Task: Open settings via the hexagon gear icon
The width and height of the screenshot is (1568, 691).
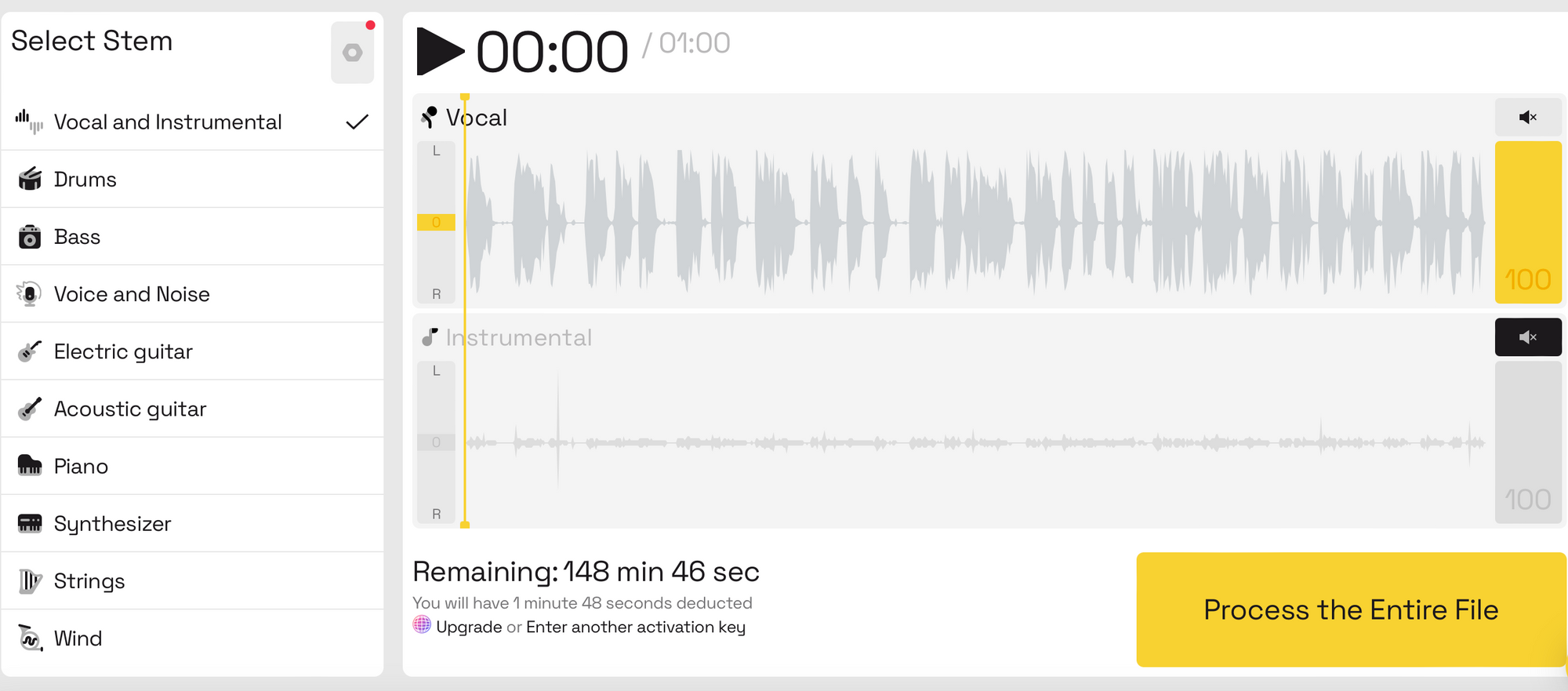Action: pos(352,53)
